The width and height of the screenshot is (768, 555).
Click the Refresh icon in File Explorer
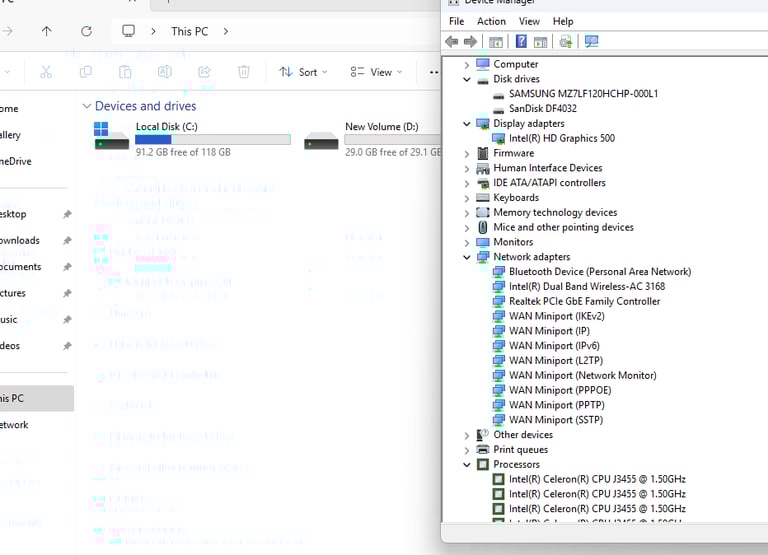(86, 31)
